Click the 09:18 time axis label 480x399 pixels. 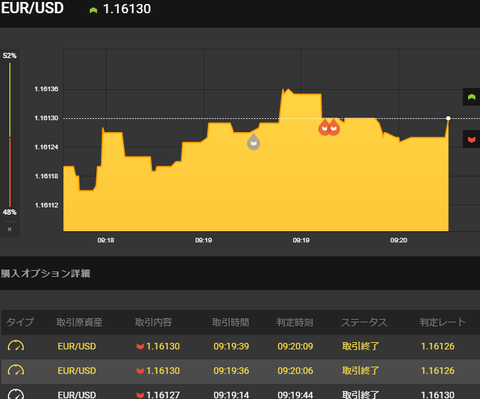pos(106,240)
